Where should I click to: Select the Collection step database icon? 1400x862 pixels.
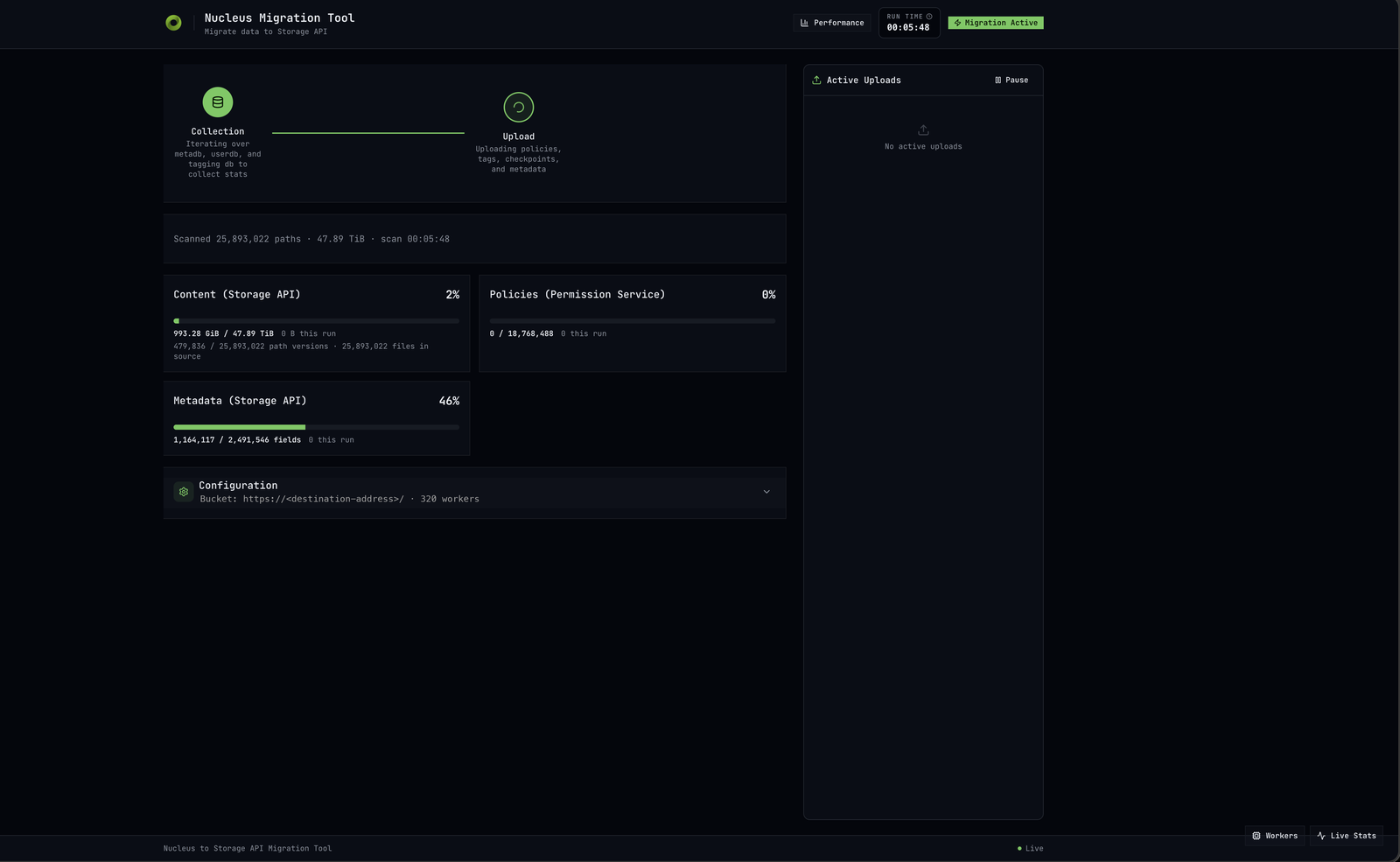pos(218,102)
